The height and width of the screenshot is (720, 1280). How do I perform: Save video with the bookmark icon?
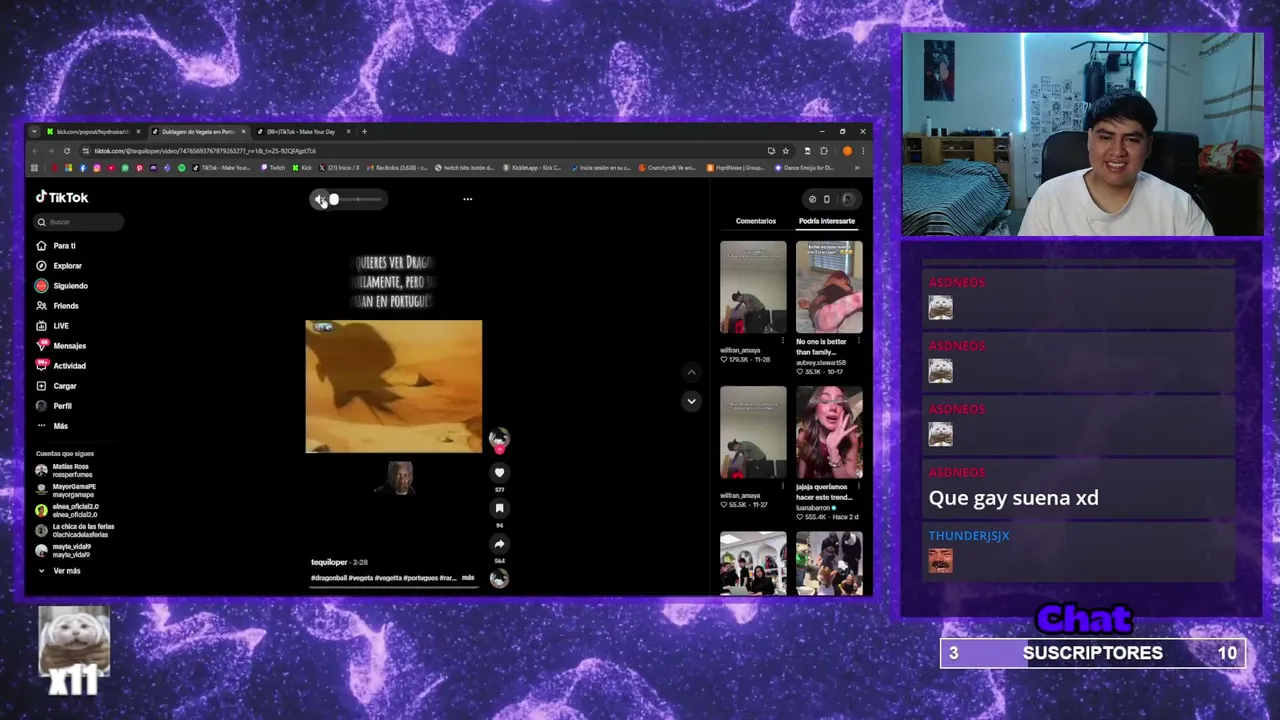[x=499, y=508]
